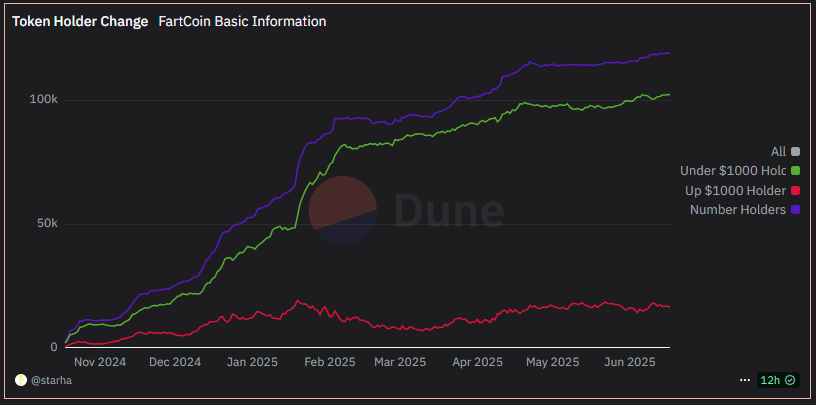
Task: Click the All legend gray swatch
Action: [795, 152]
